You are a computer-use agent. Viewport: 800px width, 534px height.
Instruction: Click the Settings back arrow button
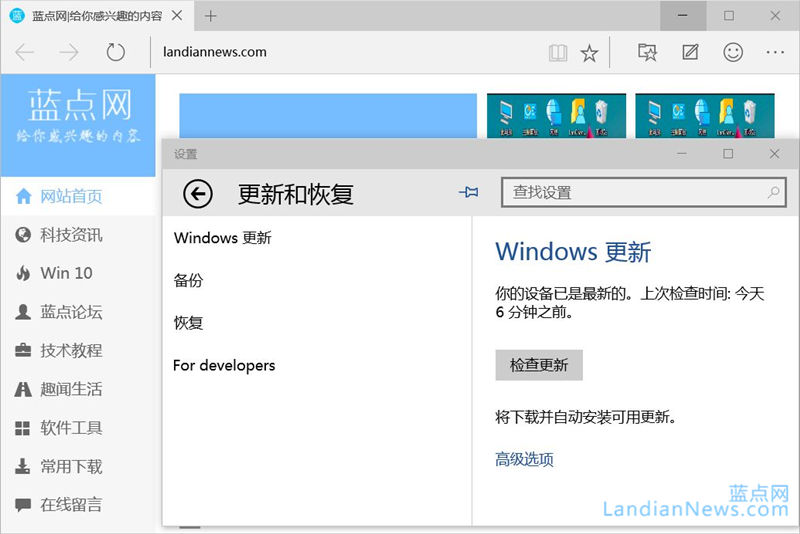[197, 194]
